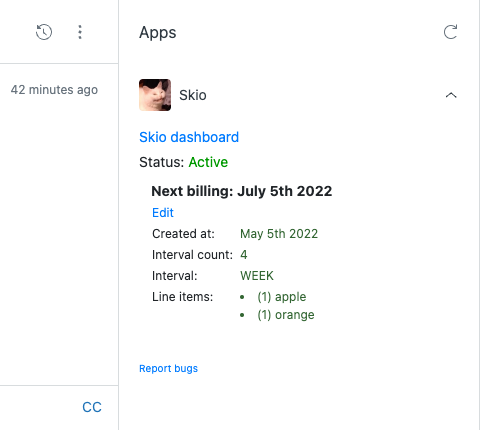Click Edit under Next billing

[x=163, y=213]
